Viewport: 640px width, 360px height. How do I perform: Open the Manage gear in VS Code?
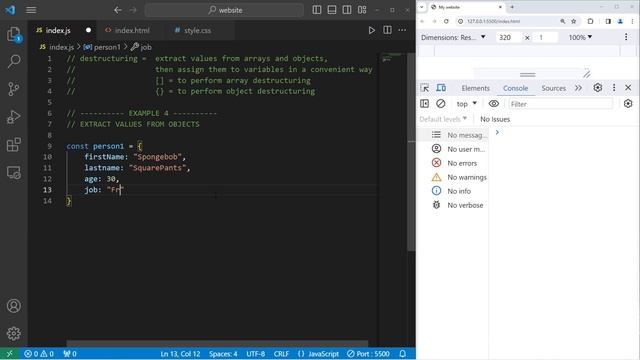click(x=13, y=333)
